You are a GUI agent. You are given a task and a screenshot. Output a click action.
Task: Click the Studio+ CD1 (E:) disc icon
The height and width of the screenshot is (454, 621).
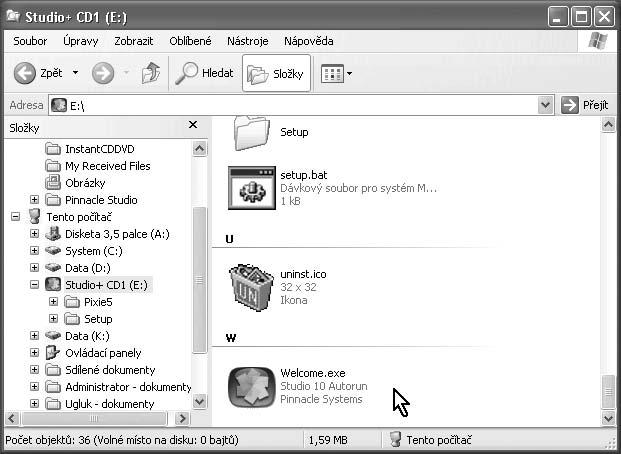click(53, 284)
